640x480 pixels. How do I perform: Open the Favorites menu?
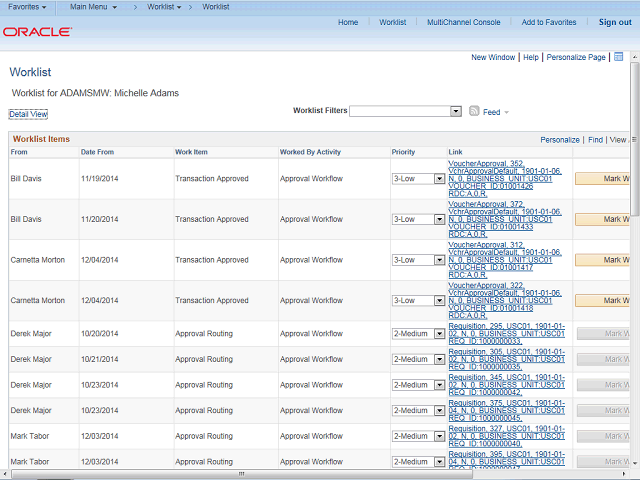[28, 7]
